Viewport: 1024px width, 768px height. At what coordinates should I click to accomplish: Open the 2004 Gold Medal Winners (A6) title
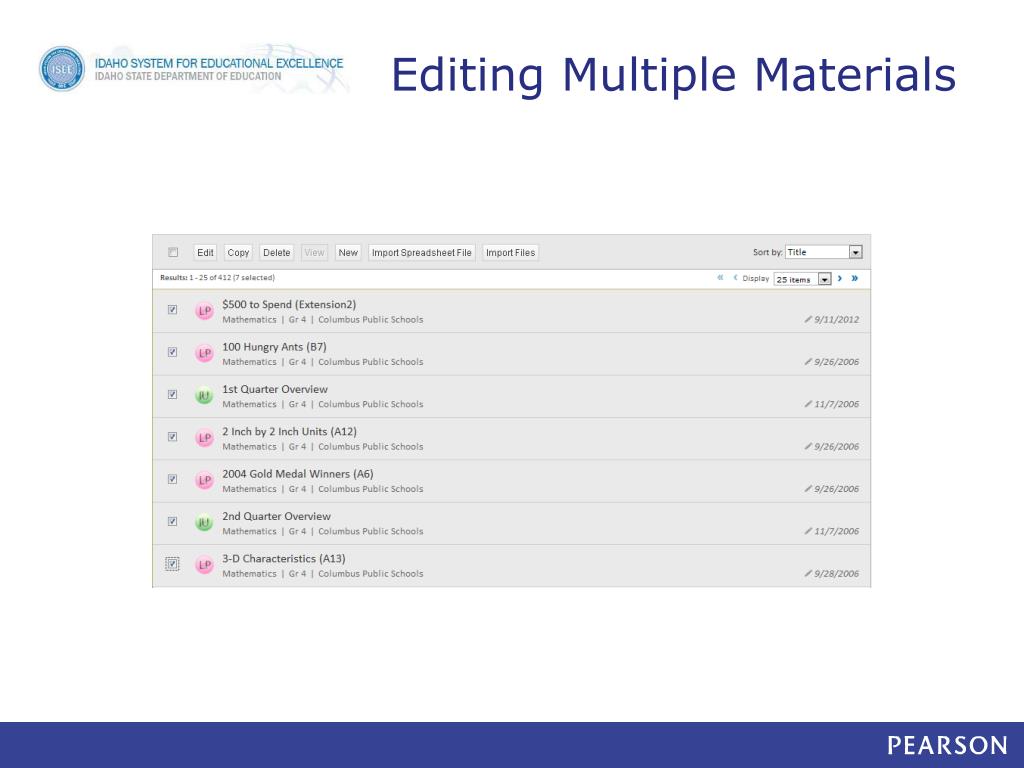[x=298, y=474]
